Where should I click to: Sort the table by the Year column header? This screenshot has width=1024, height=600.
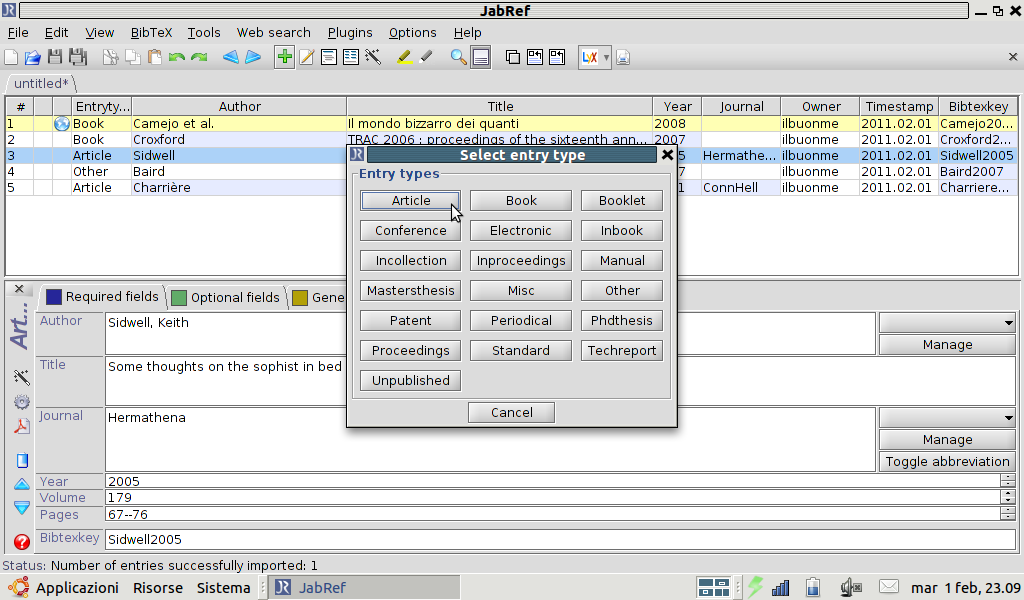[x=677, y=106]
